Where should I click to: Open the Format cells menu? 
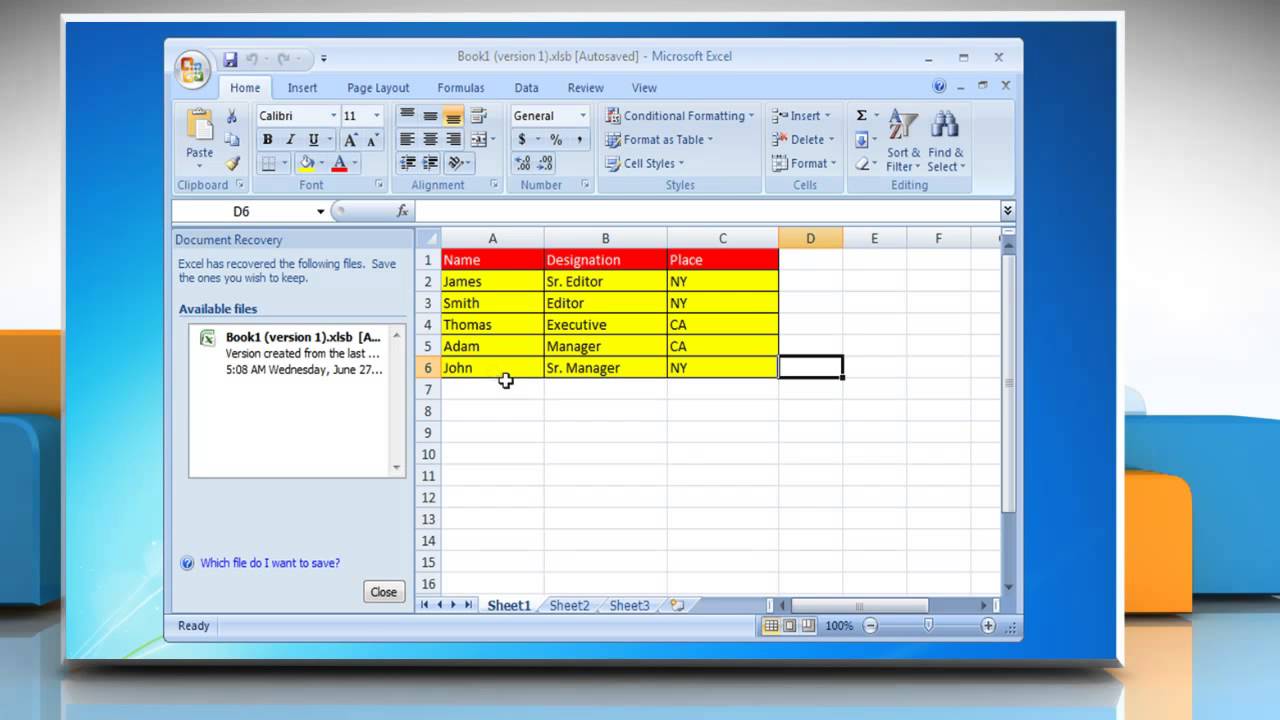tap(804, 163)
